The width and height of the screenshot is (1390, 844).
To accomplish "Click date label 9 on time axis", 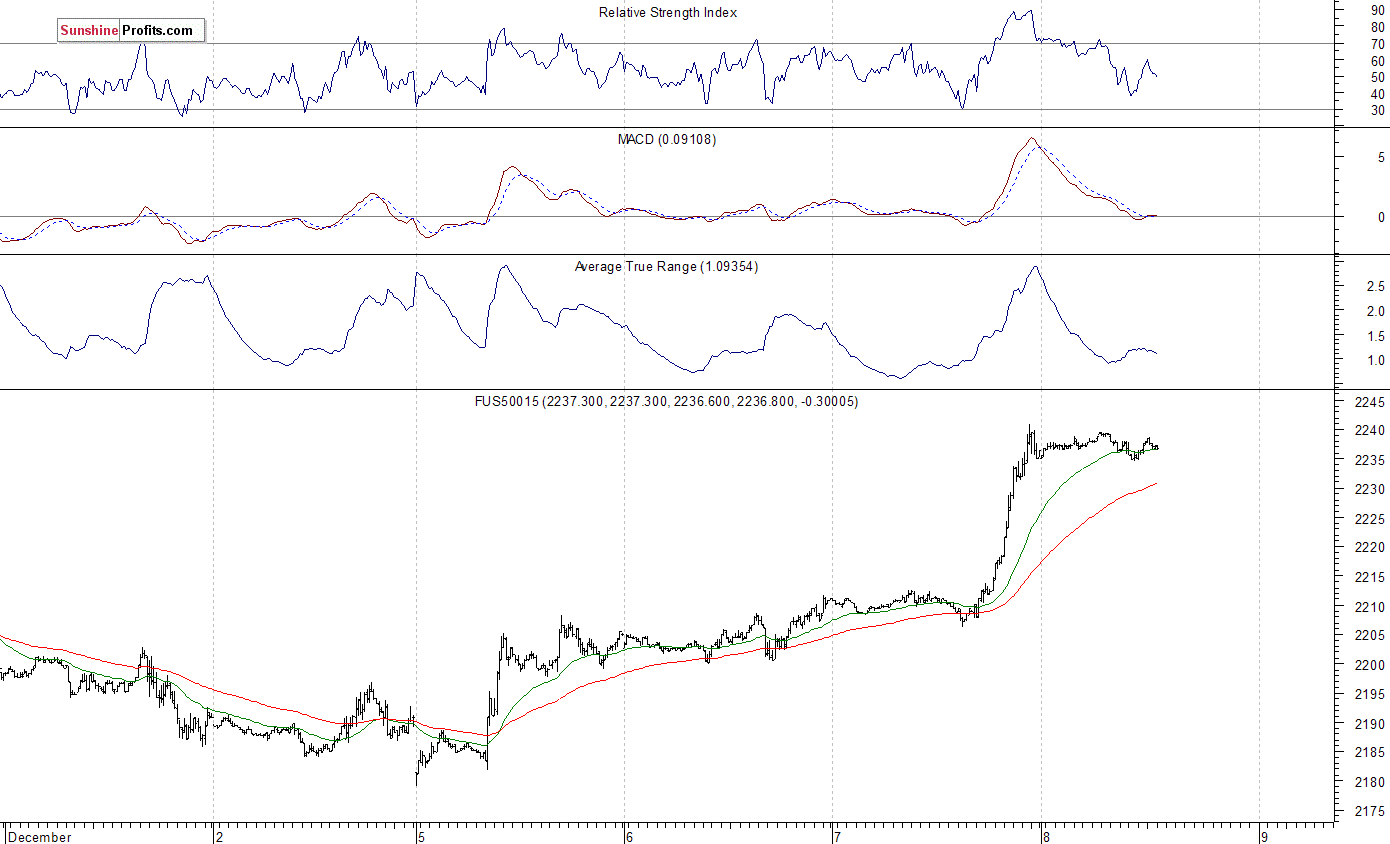I will [x=1263, y=838].
